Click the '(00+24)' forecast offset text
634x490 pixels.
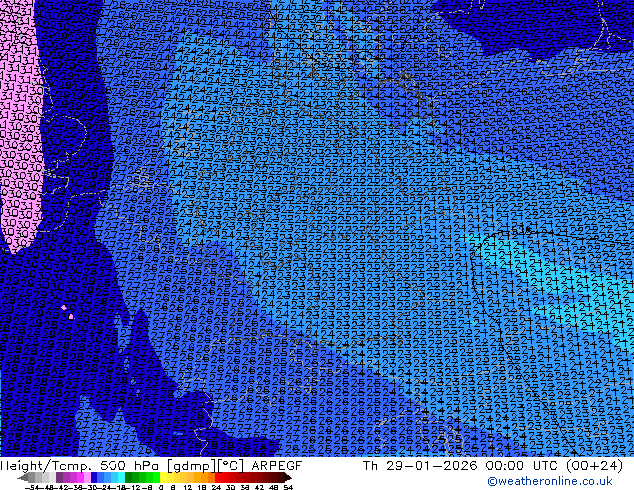coord(594,466)
